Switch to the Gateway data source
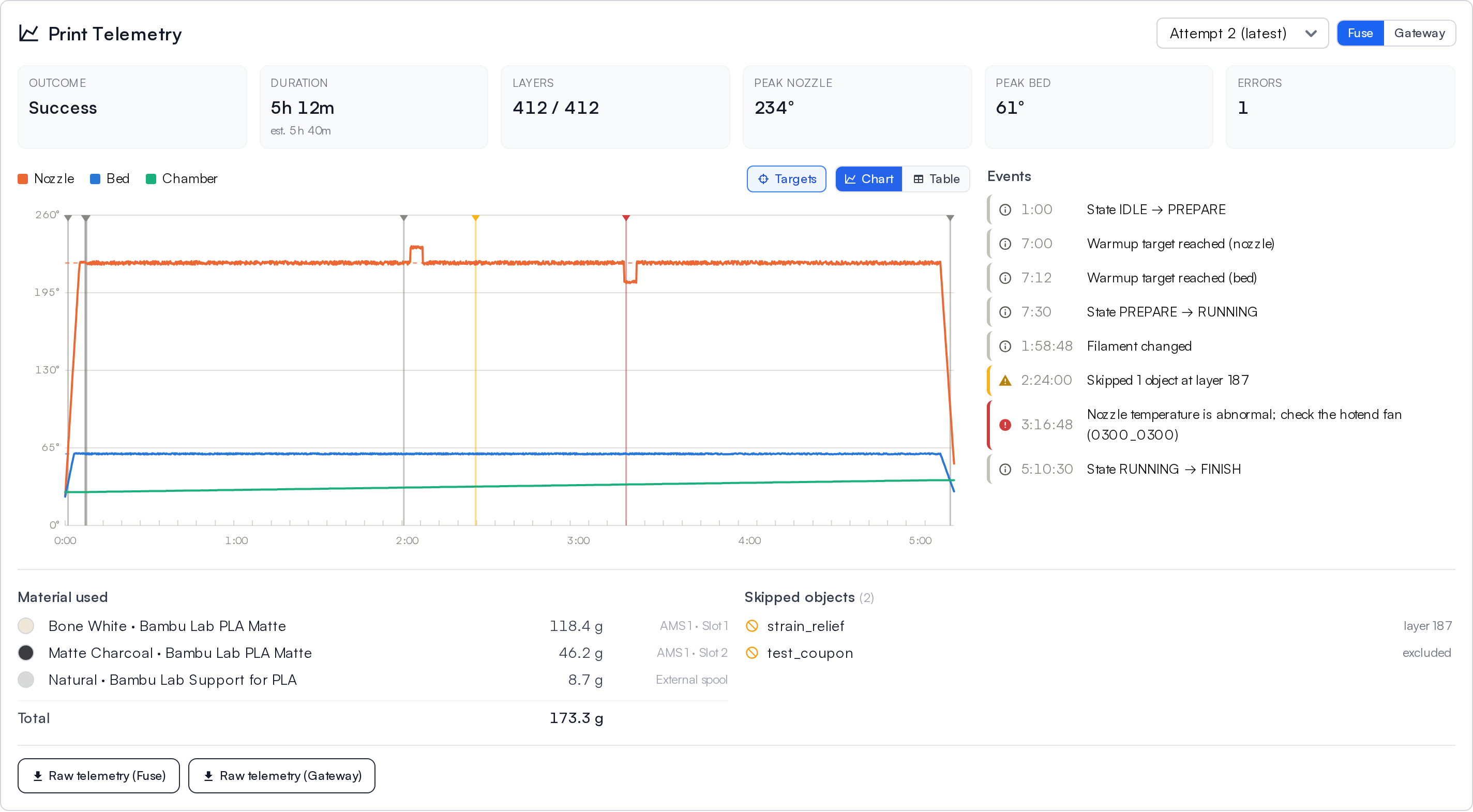The image size is (1473, 812). 1419,33
